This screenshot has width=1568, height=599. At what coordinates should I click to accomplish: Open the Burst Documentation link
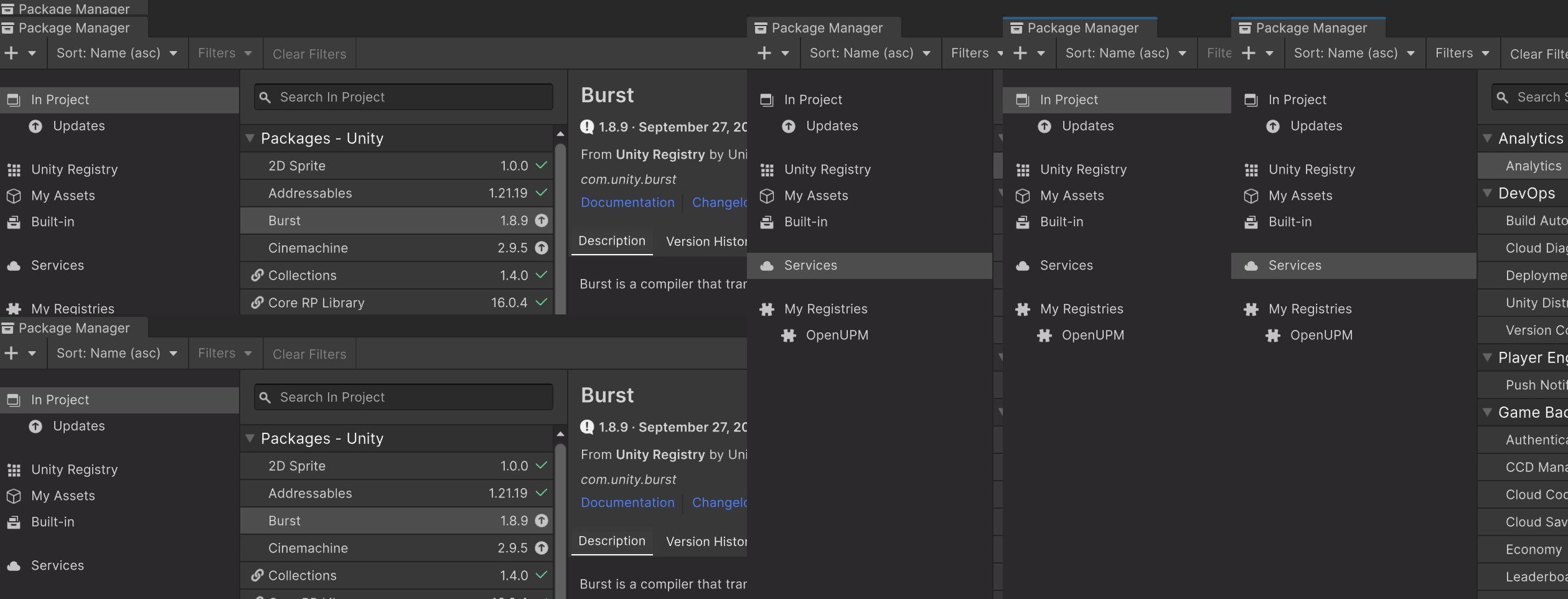tap(627, 202)
